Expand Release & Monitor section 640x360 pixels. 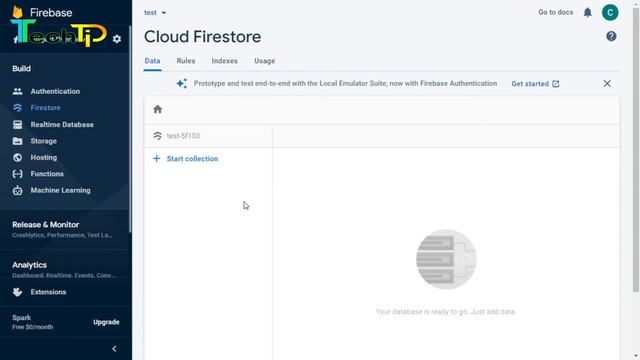click(65, 229)
